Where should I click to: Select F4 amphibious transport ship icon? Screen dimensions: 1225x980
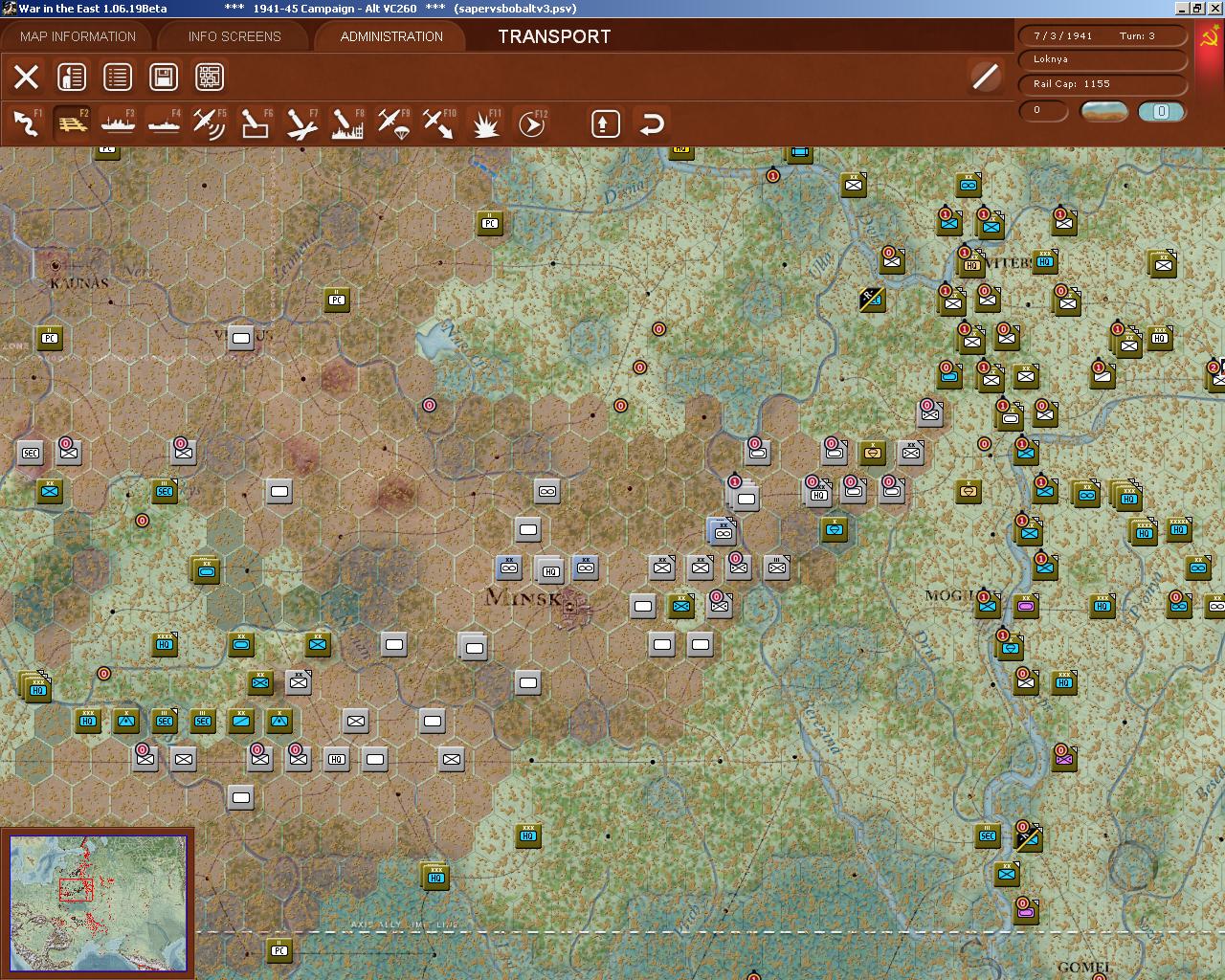(165, 123)
